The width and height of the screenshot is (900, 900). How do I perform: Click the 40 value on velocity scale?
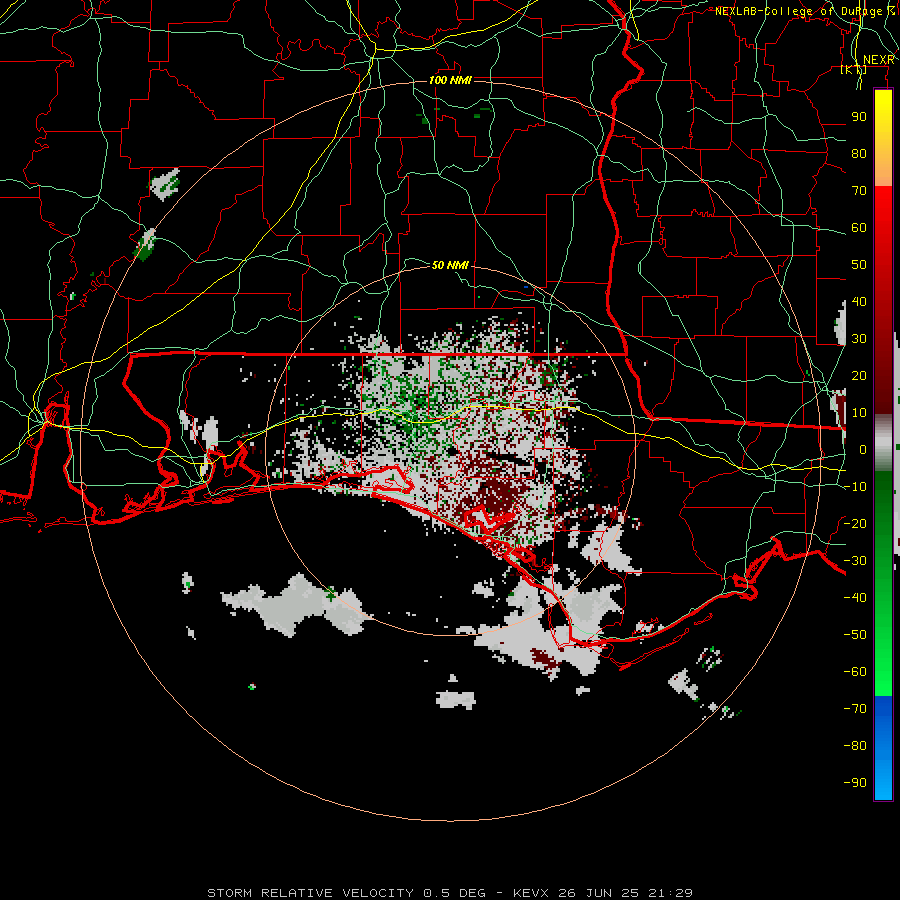(x=859, y=302)
